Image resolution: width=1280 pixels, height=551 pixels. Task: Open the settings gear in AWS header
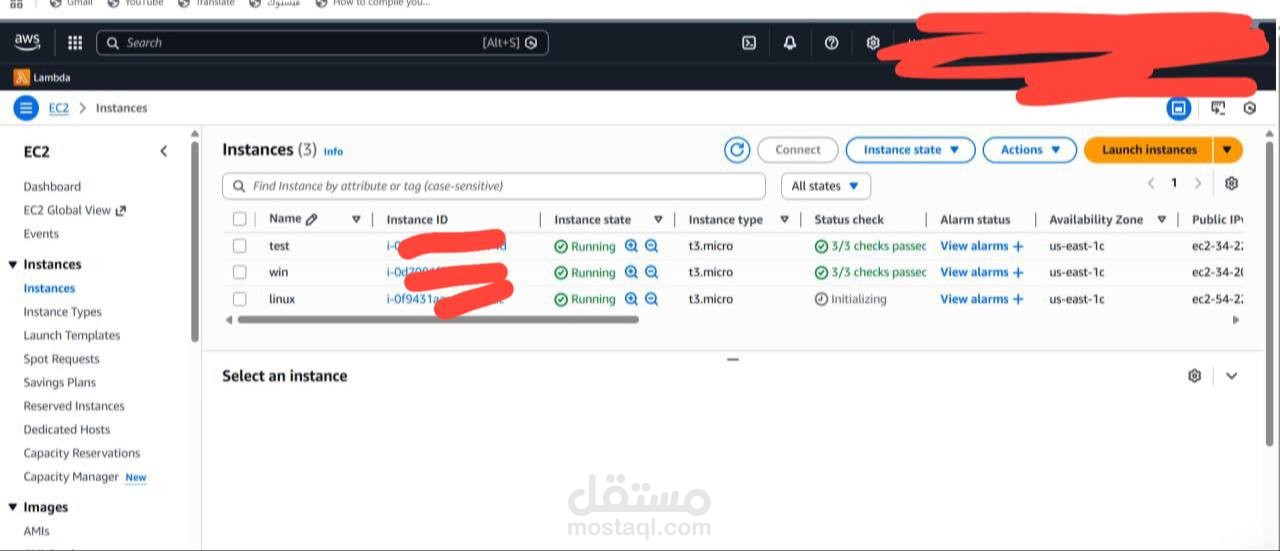tap(872, 43)
